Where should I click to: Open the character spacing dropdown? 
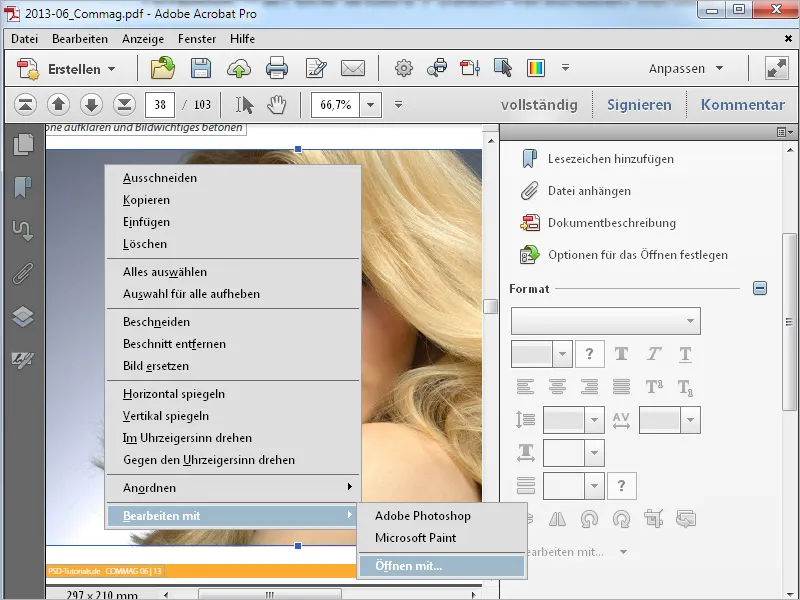point(690,420)
